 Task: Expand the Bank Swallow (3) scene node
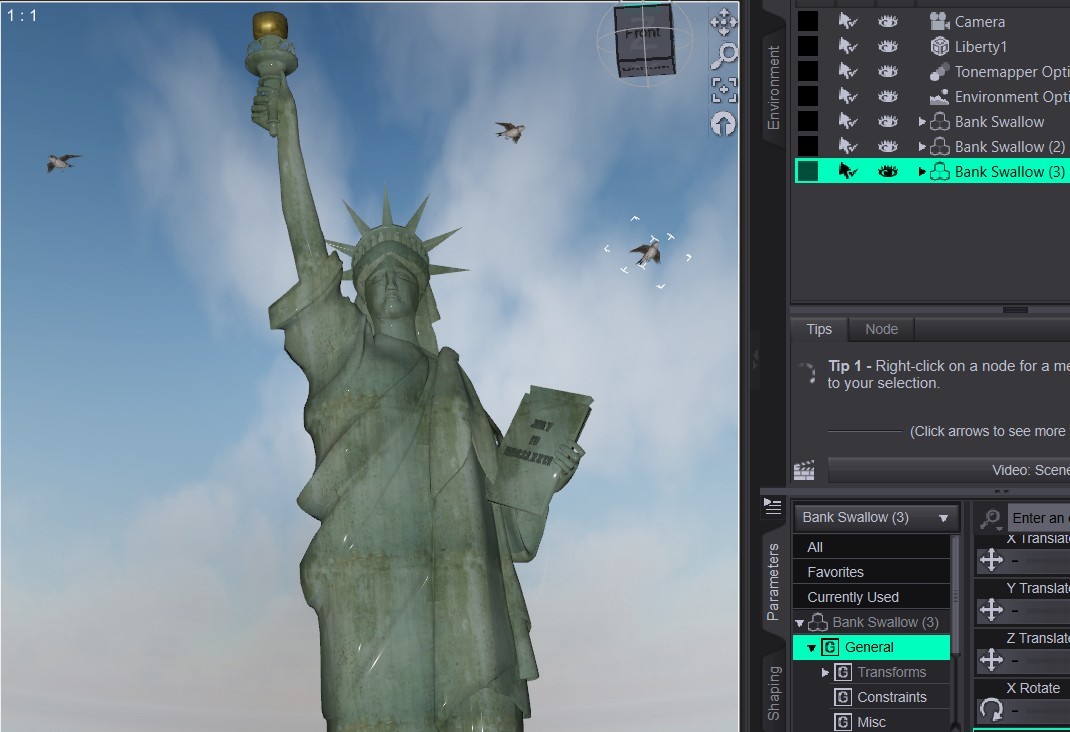[922, 172]
